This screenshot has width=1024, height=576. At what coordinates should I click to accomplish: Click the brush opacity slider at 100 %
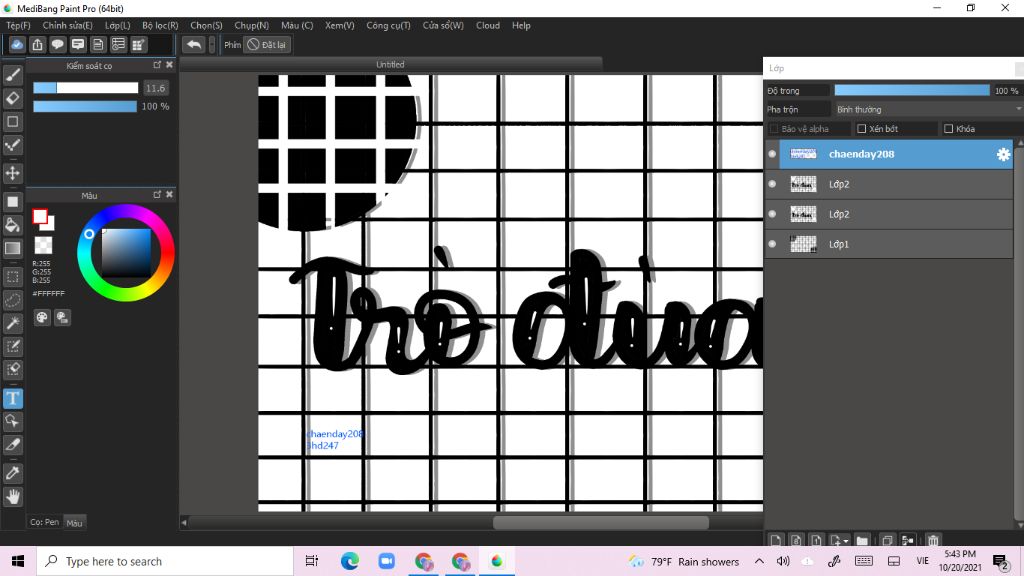(x=85, y=106)
